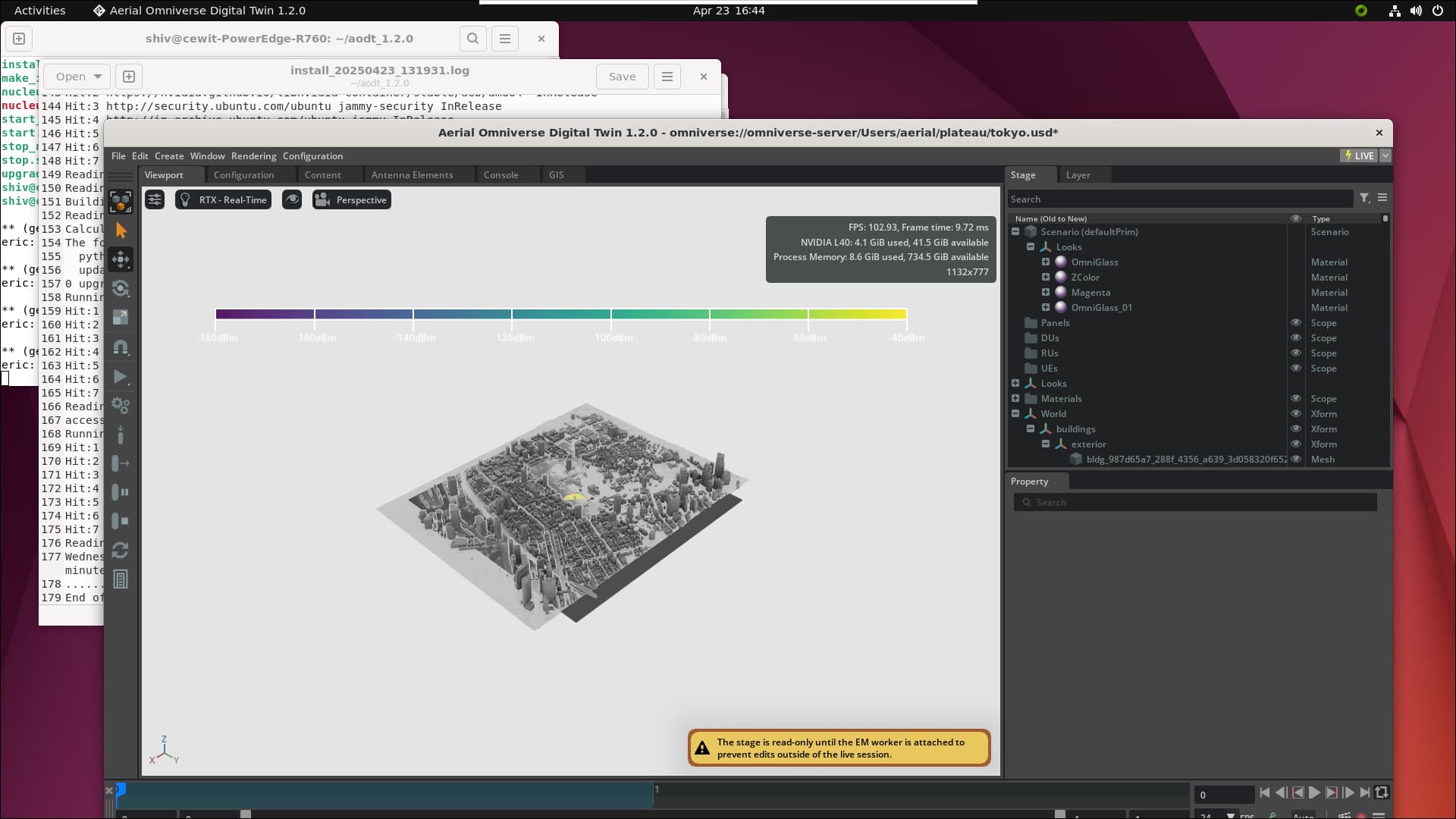This screenshot has height=819, width=1456.
Task: Hide the World Xform via eye icon
Action: pos(1296,414)
